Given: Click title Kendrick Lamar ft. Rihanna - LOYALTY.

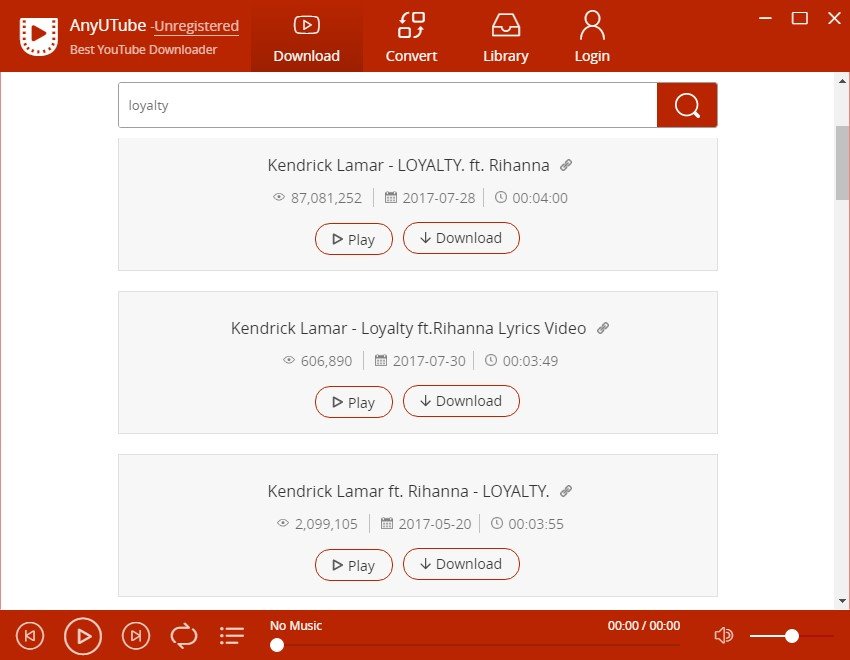Looking at the screenshot, I should (408, 491).
